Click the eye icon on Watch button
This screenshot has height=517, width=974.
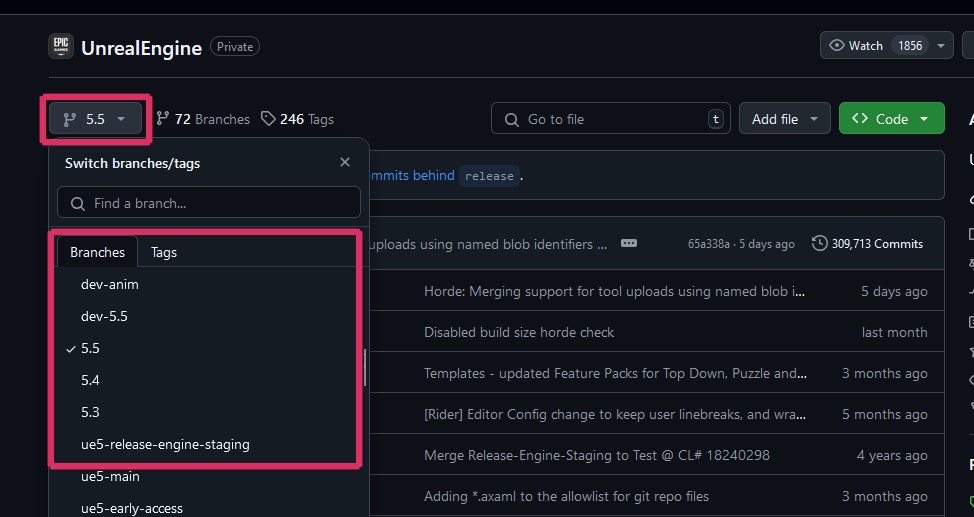(837, 46)
